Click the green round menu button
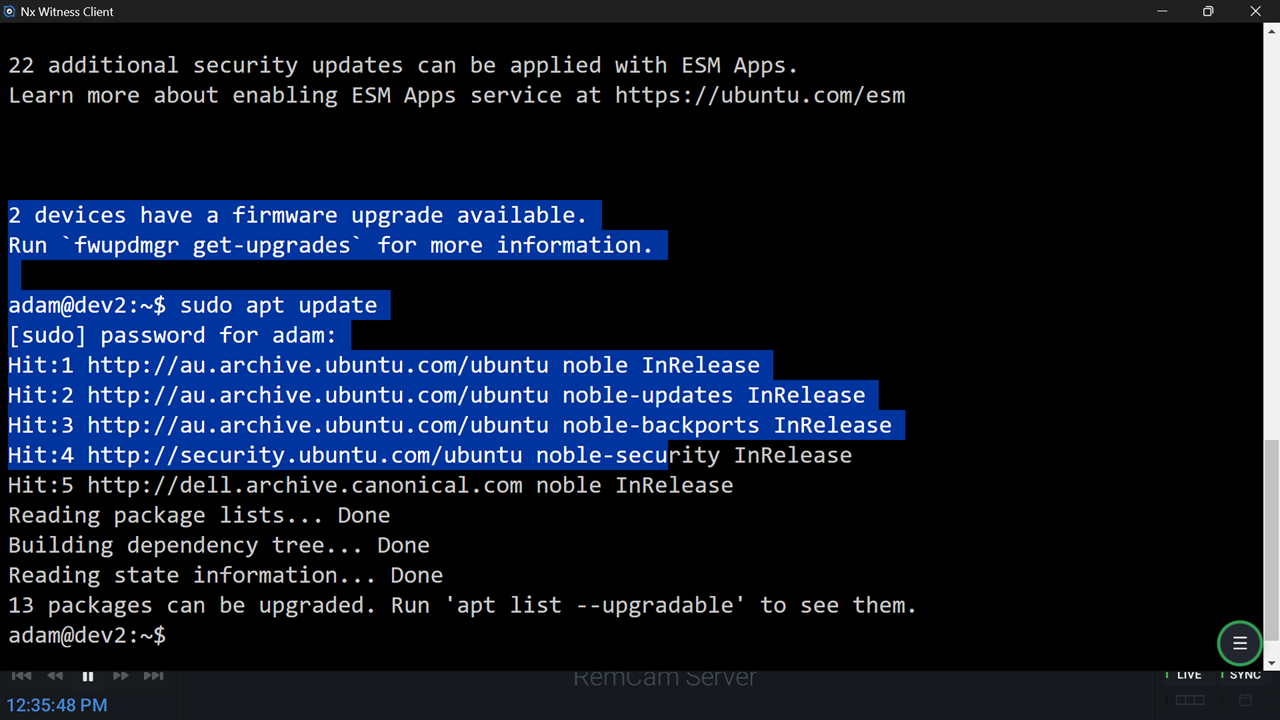The image size is (1280, 720). click(1239, 643)
